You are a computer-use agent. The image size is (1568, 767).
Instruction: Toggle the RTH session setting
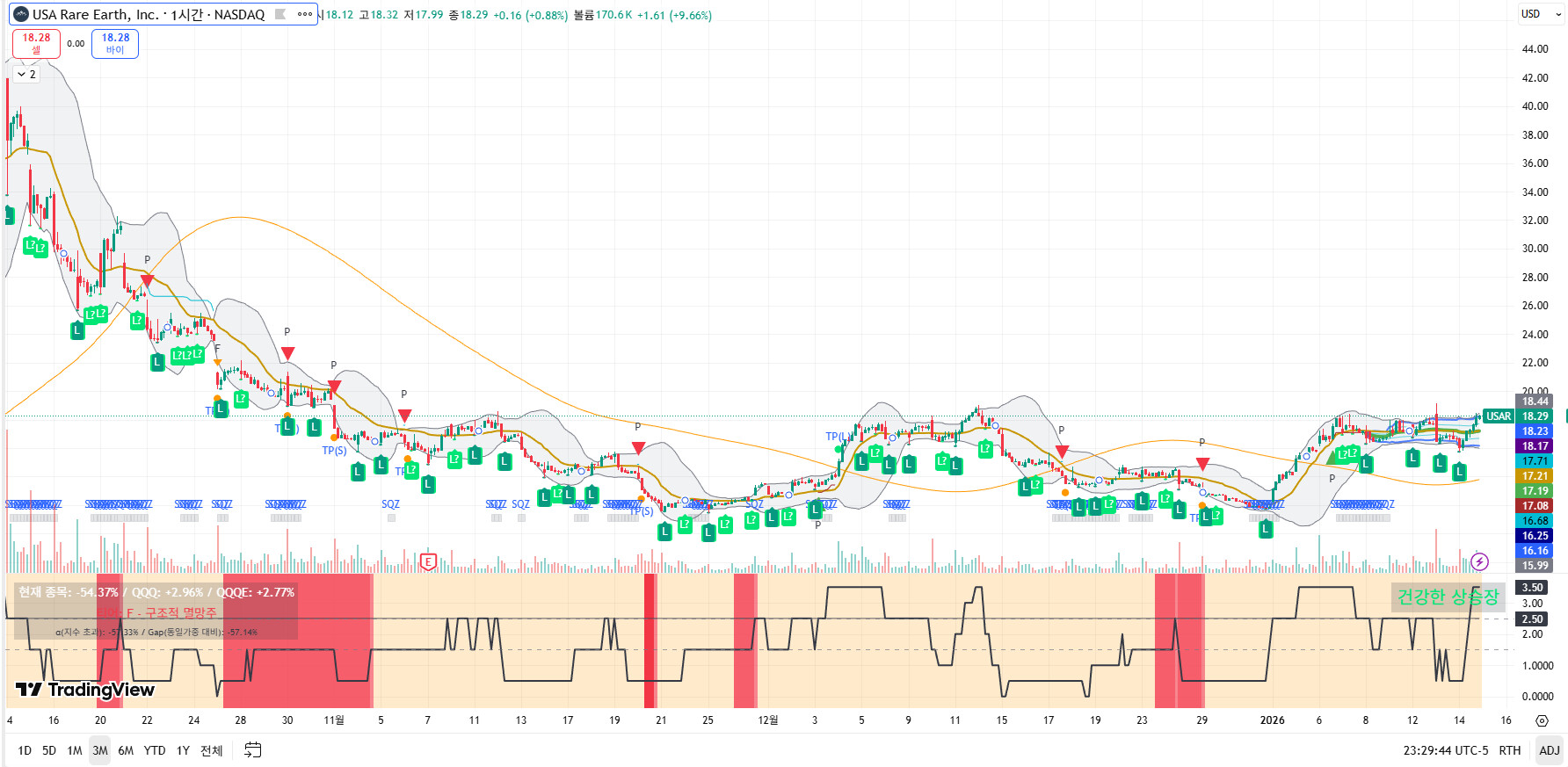[x=1509, y=750]
